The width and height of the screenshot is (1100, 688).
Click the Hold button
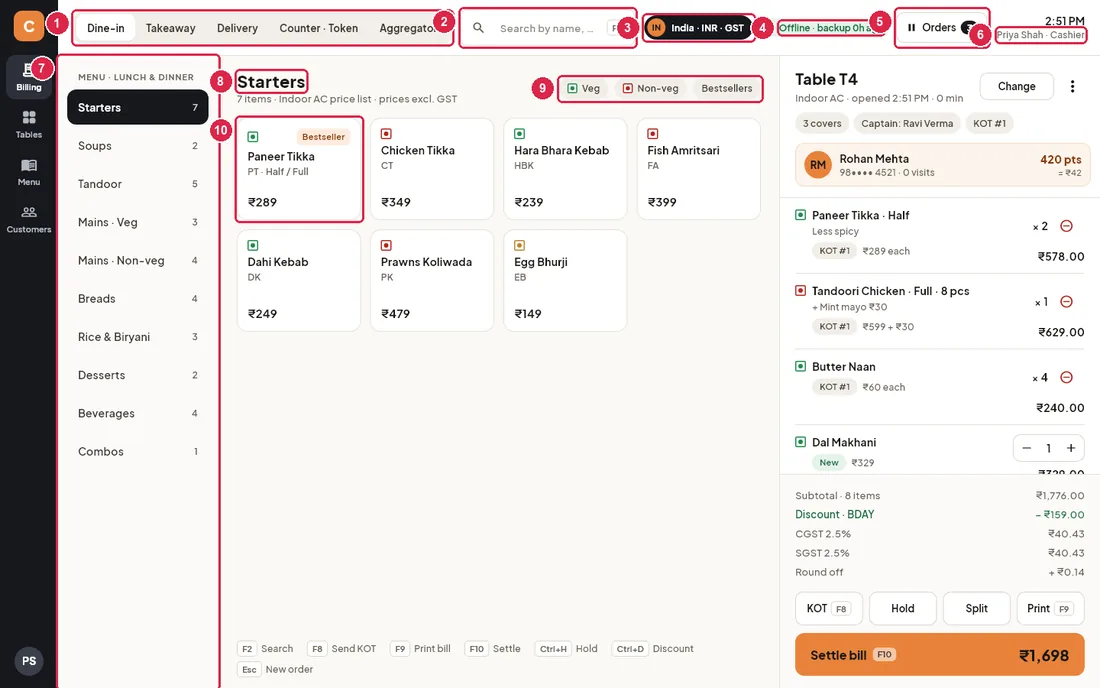(x=903, y=608)
